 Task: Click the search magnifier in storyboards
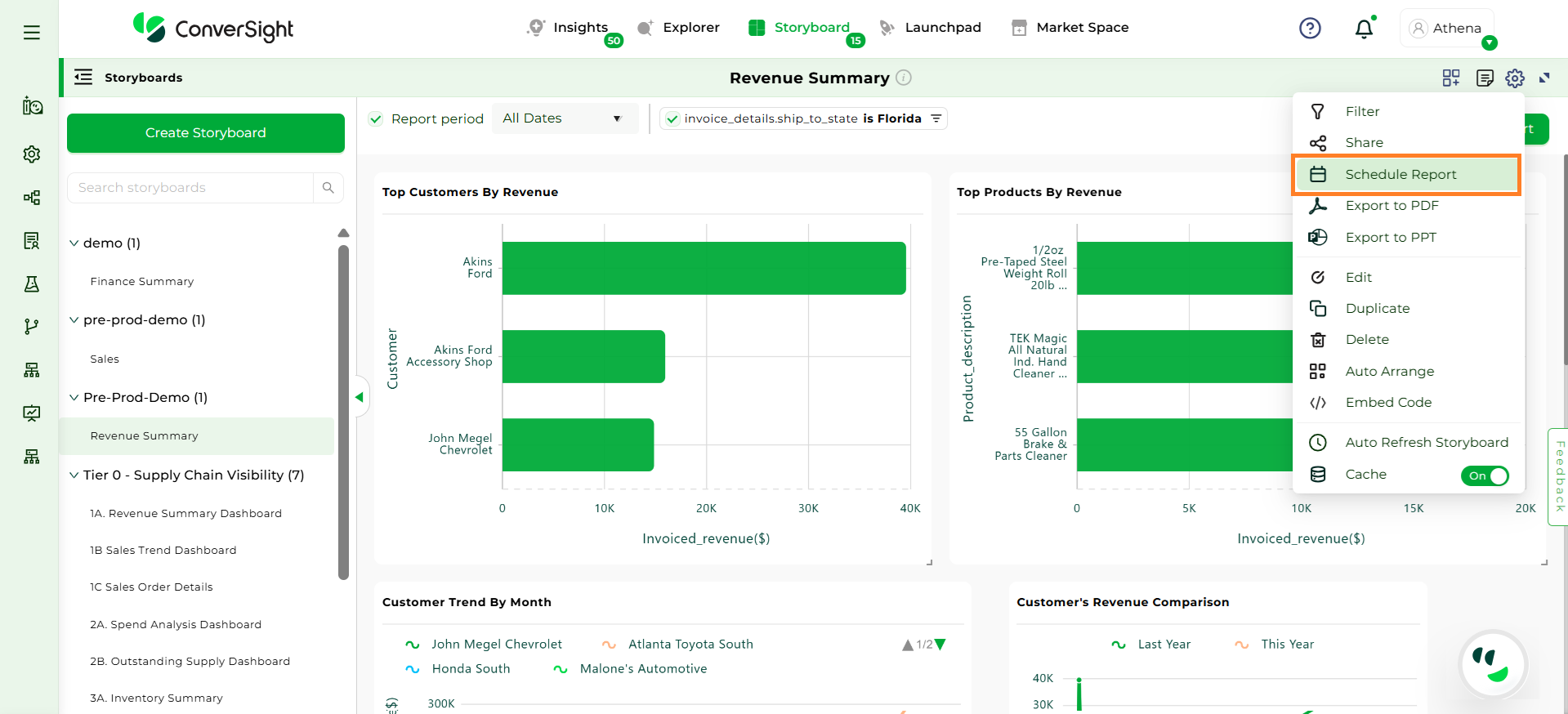point(328,188)
